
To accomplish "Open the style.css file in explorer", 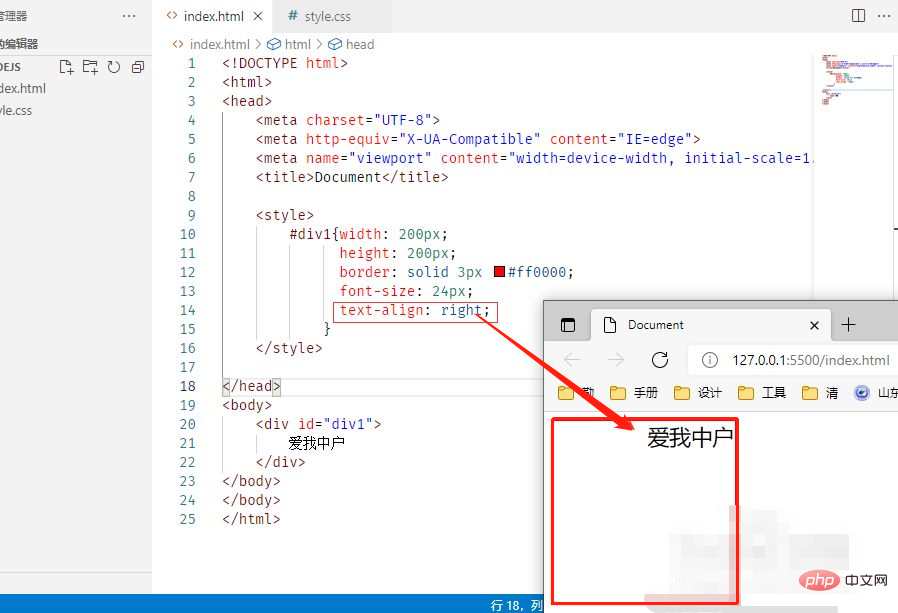I will coord(16,111).
